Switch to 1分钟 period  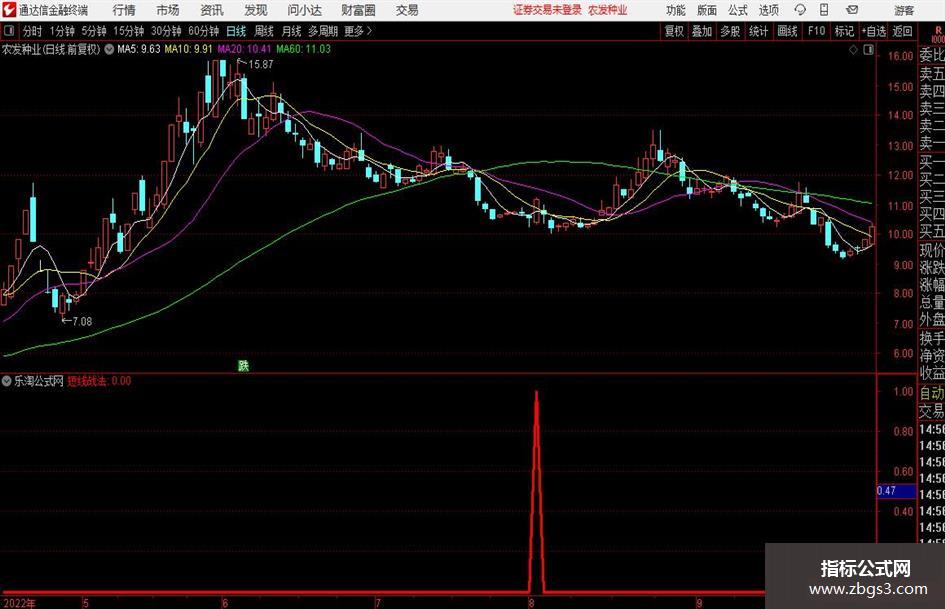pos(62,31)
